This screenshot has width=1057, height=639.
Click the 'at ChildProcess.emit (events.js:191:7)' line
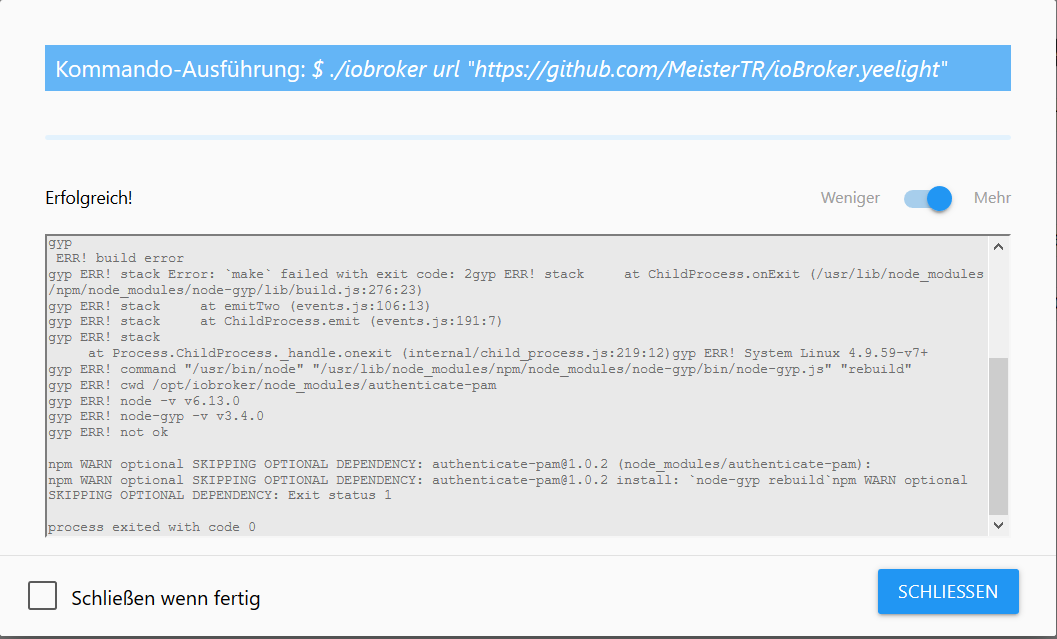tap(275, 322)
